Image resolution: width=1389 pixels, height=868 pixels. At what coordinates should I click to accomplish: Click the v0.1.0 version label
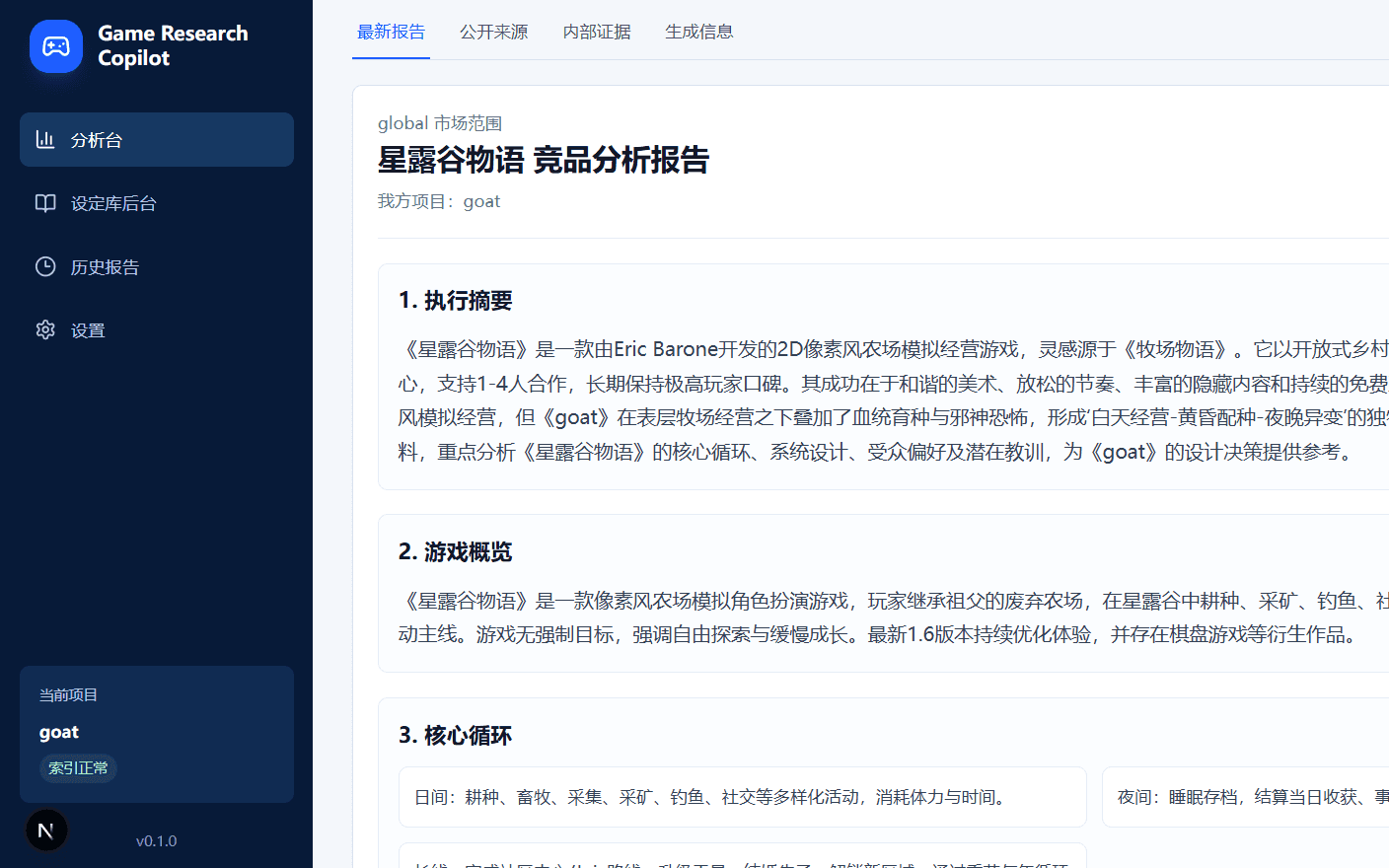157,841
